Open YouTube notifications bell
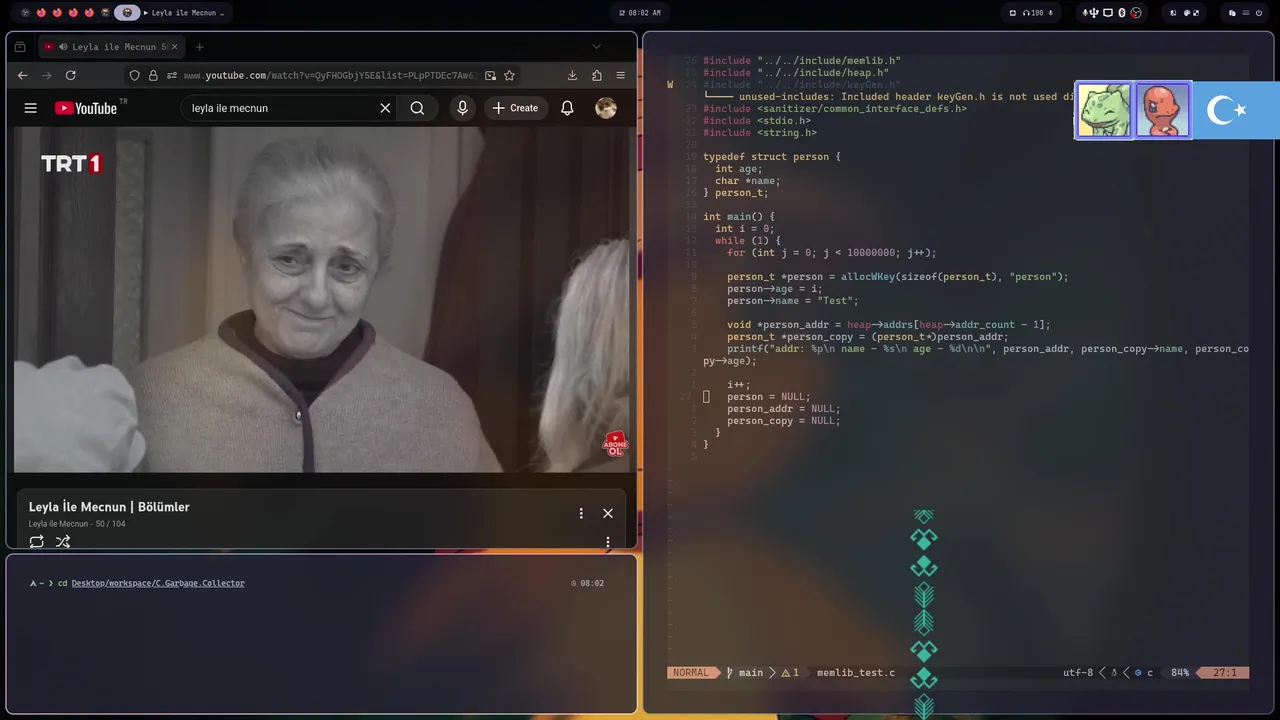Viewport: 1280px width, 720px height. [x=567, y=108]
